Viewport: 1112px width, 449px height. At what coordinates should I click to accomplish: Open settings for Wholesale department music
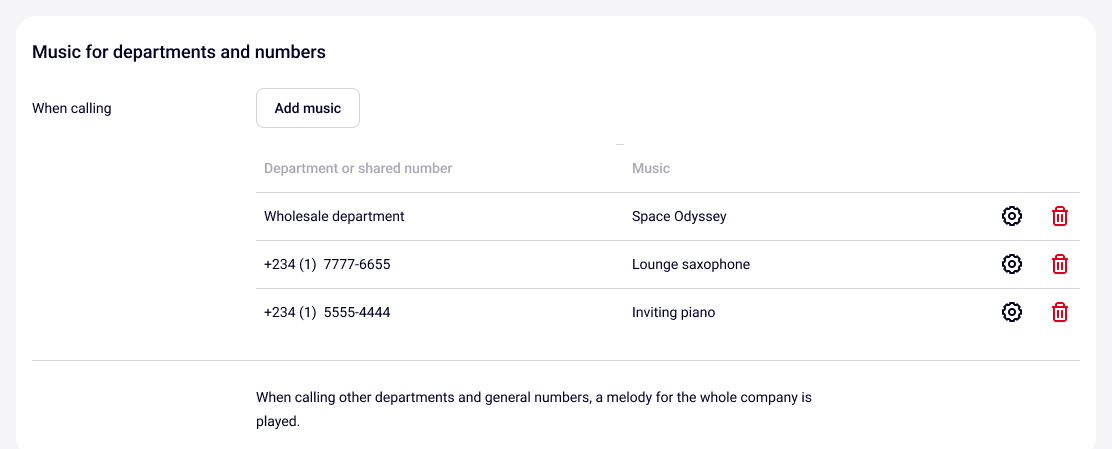tap(1012, 216)
